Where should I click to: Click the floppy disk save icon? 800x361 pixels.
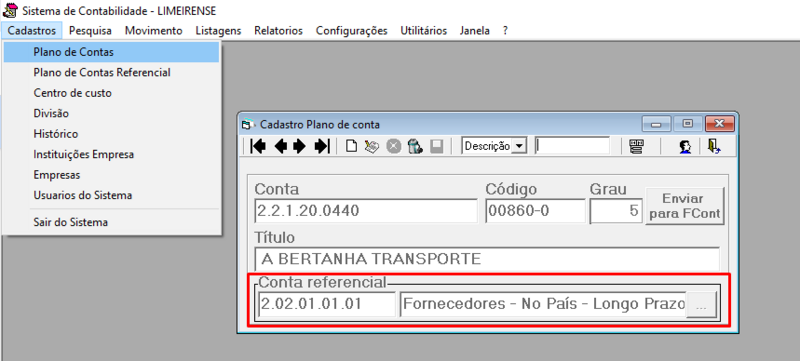436,147
